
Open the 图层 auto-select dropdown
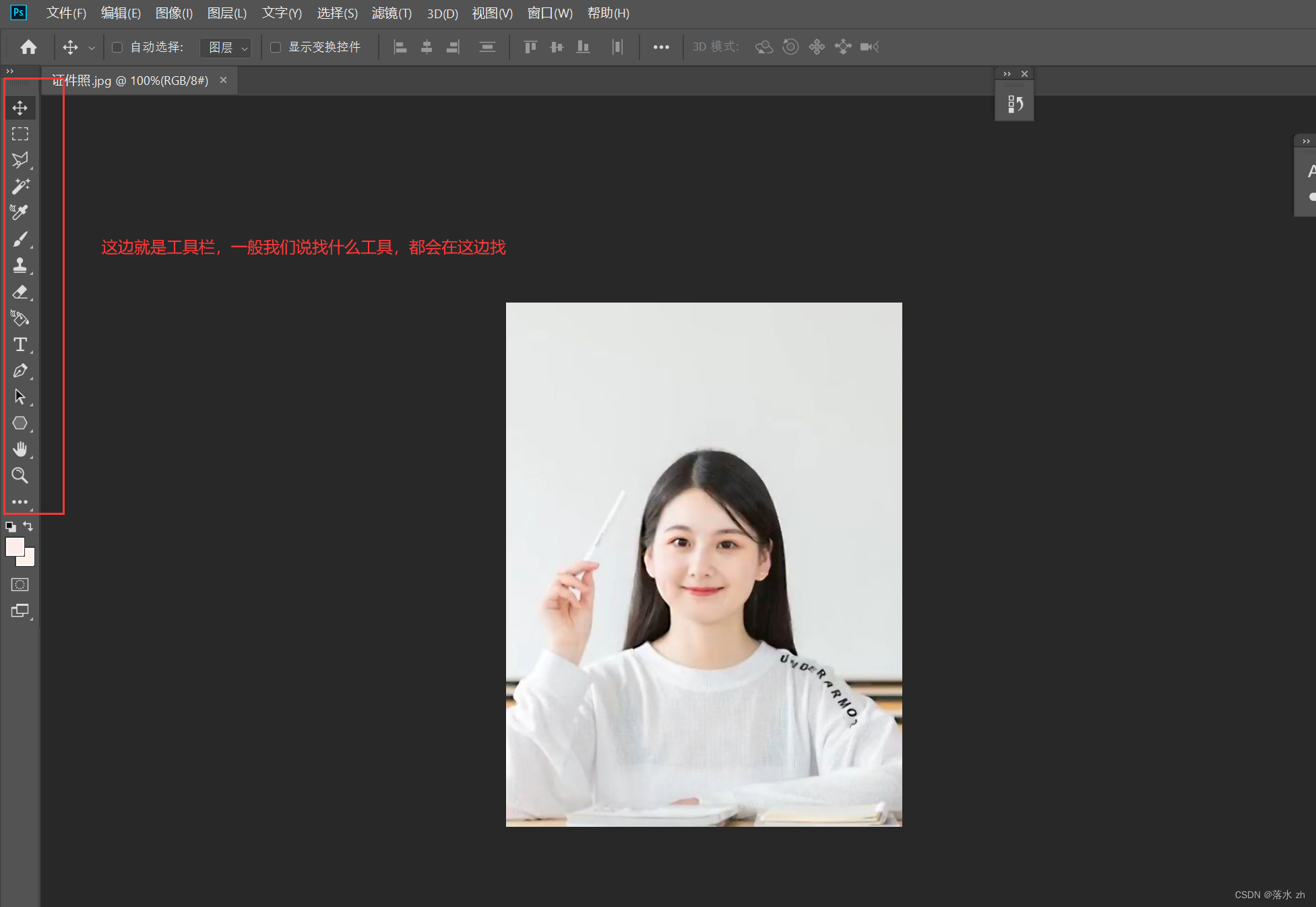pyautogui.click(x=227, y=47)
